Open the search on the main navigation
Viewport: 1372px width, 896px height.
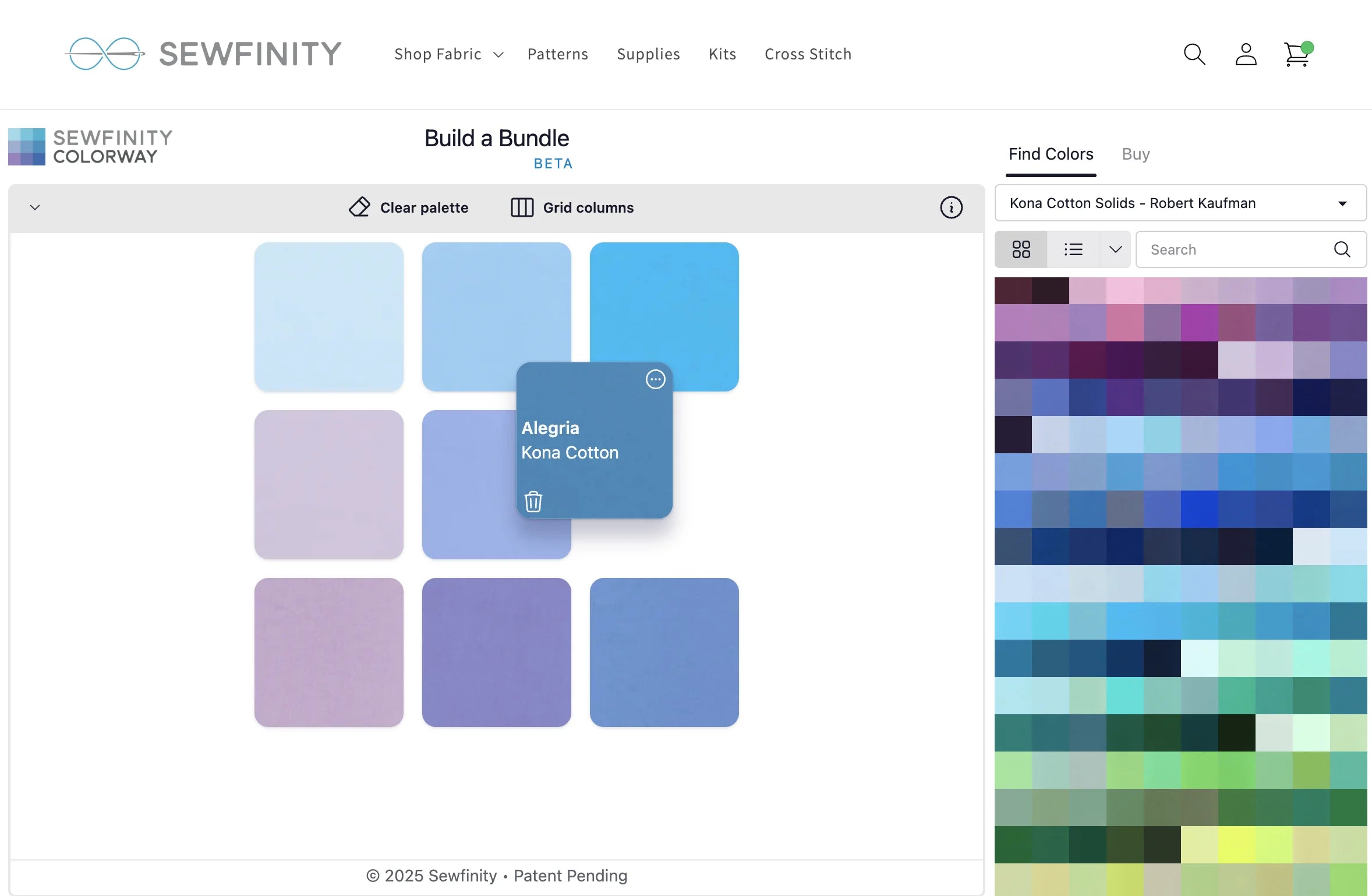(x=1193, y=54)
